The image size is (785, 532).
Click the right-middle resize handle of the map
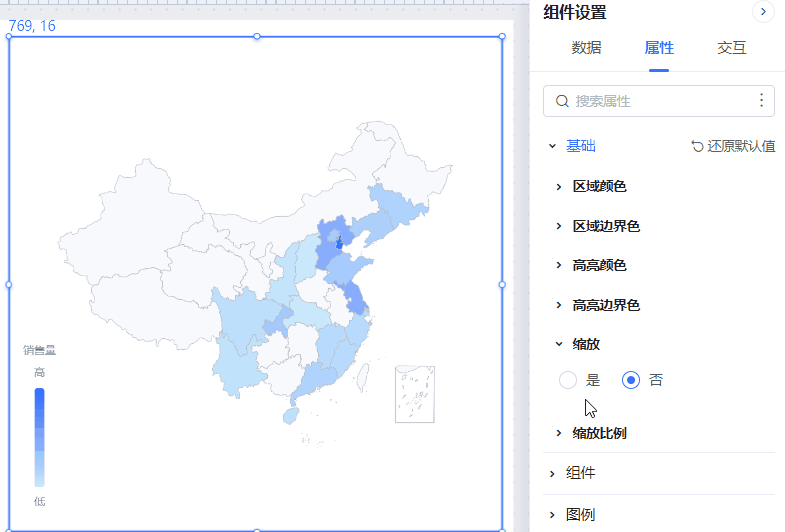[x=502, y=285]
